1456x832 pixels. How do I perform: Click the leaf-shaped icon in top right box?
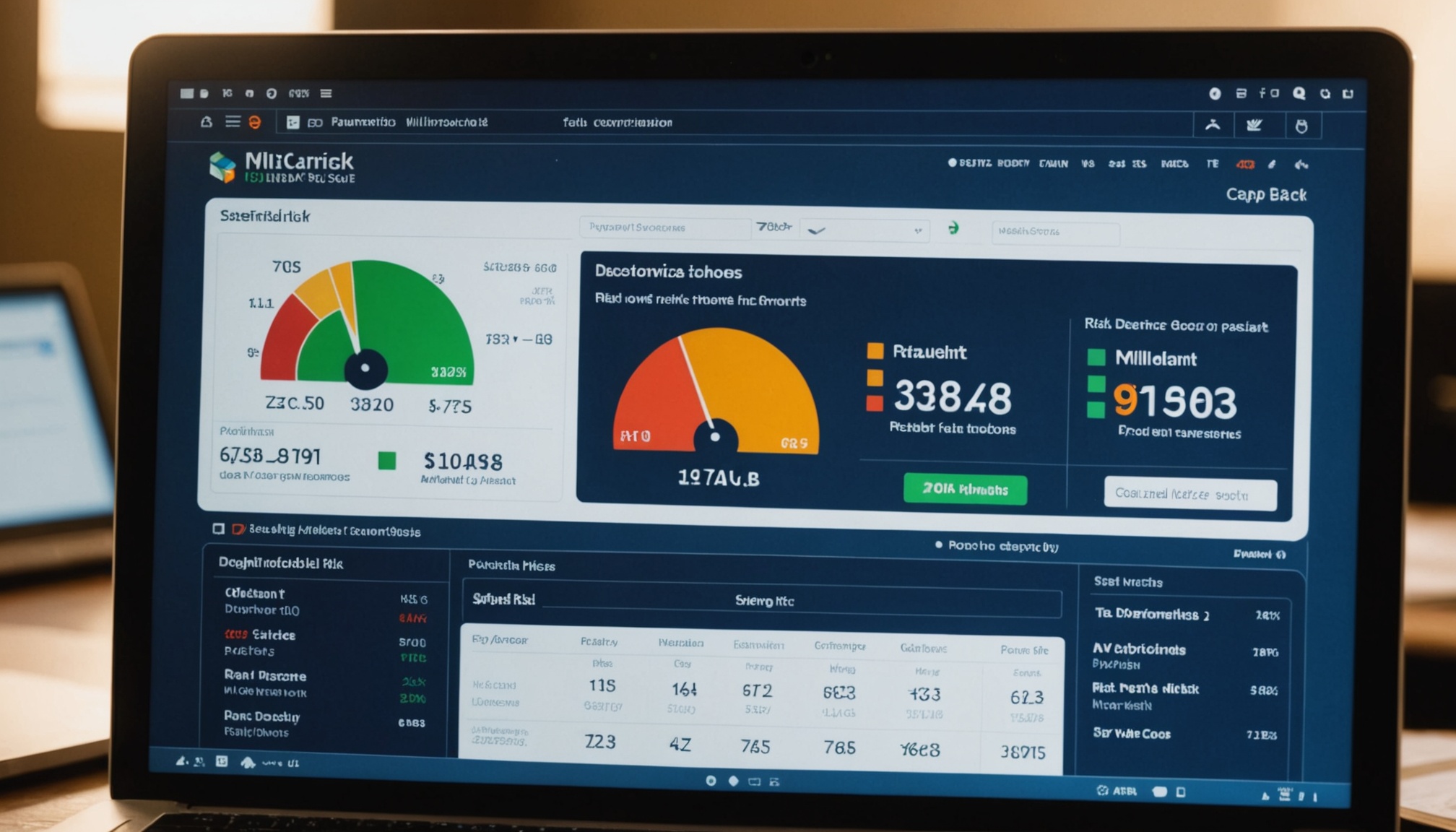click(1254, 125)
